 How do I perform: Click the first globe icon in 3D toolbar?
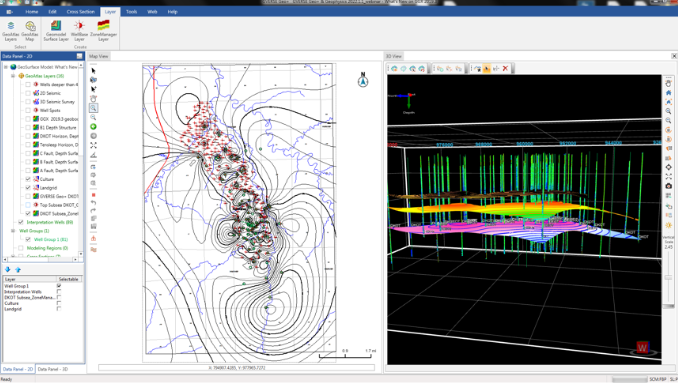(x=394, y=68)
